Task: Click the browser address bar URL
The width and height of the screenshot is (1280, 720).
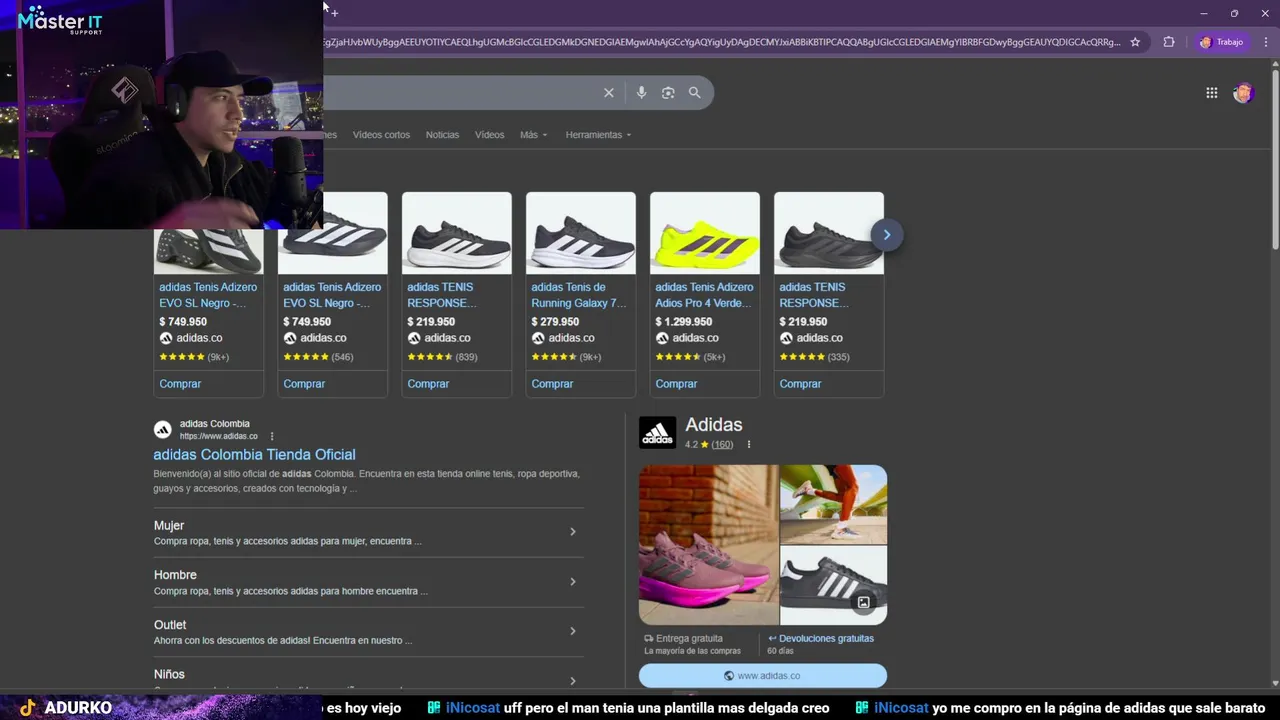Action: pyautogui.click(x=720, y=42)
